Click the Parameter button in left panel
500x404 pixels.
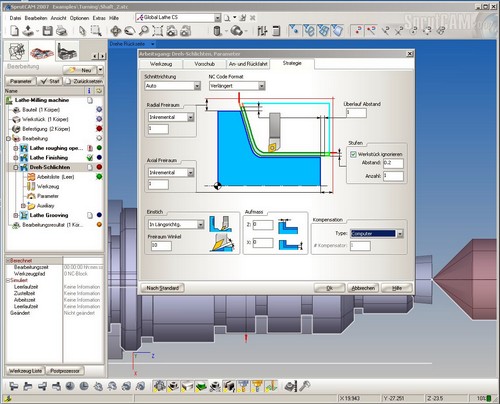[20, 81]
